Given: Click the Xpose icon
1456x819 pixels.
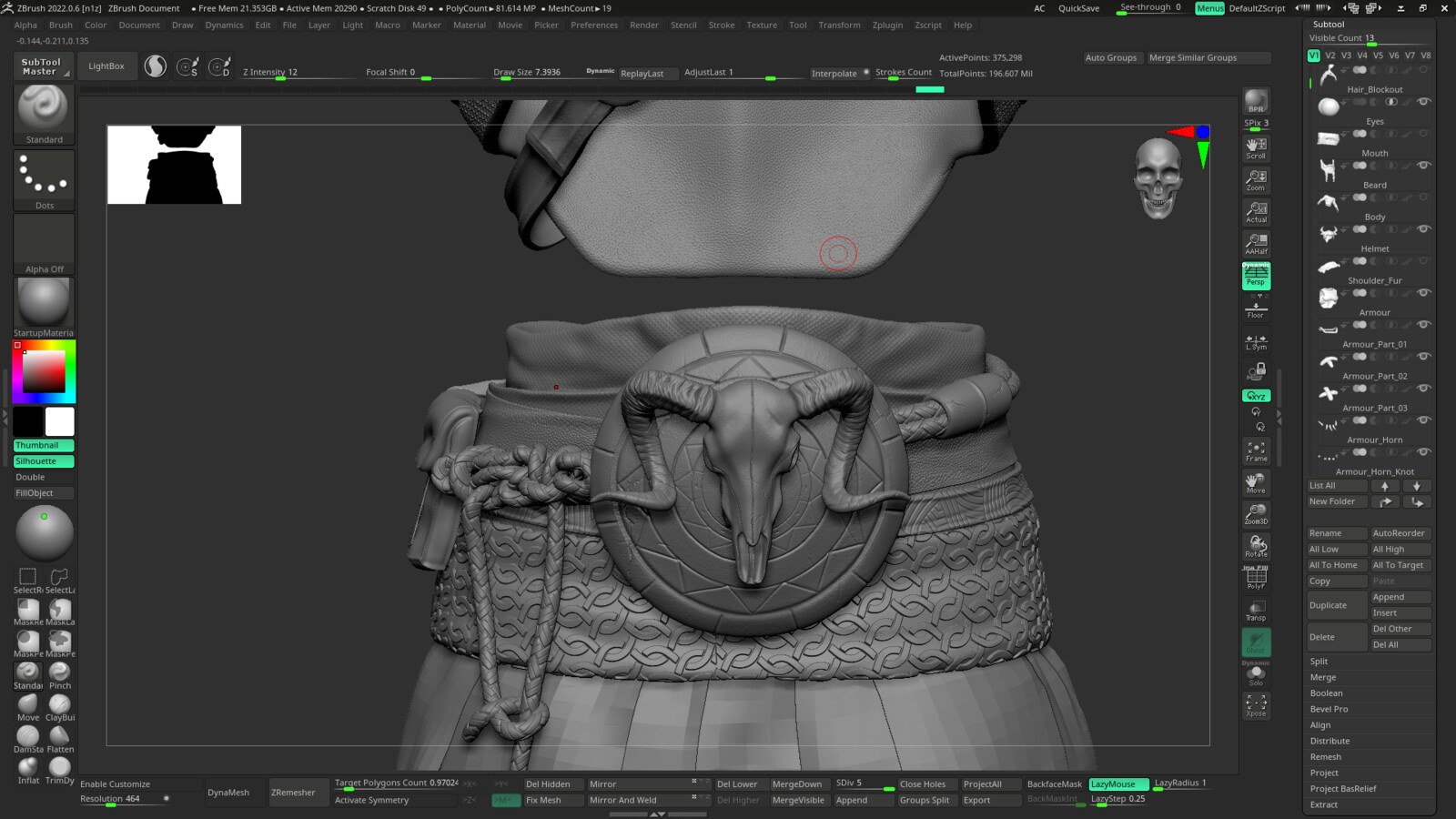Looking at the screenshot, I should [x=1256, y=705].
